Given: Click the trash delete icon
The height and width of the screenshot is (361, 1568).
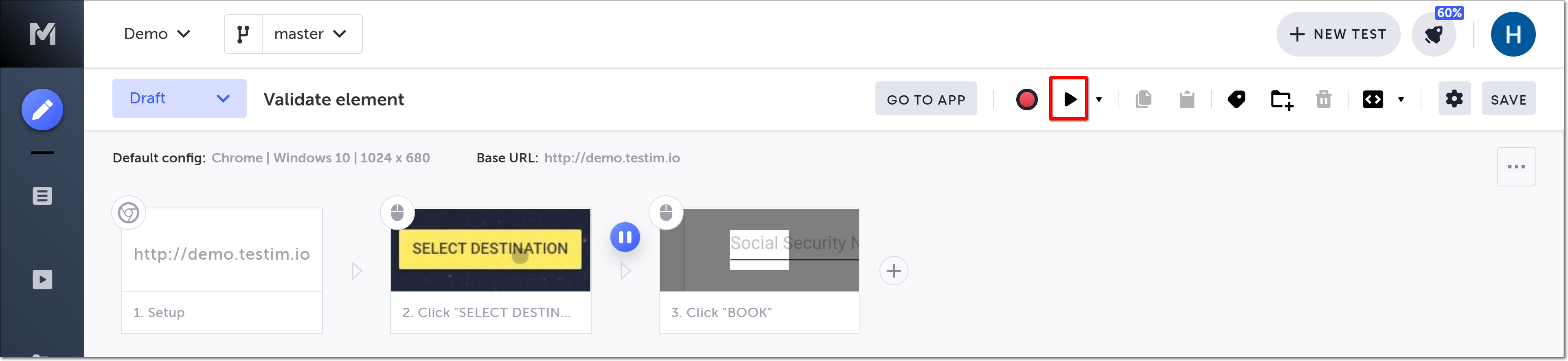Looking at the screenshot, I should click(1323, 99).
